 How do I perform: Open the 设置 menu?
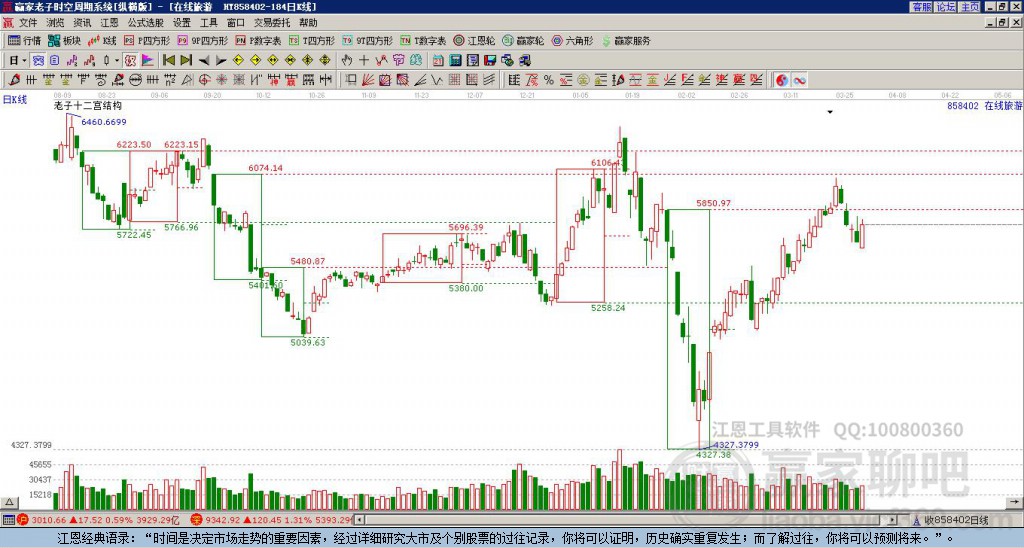(182, 23)
